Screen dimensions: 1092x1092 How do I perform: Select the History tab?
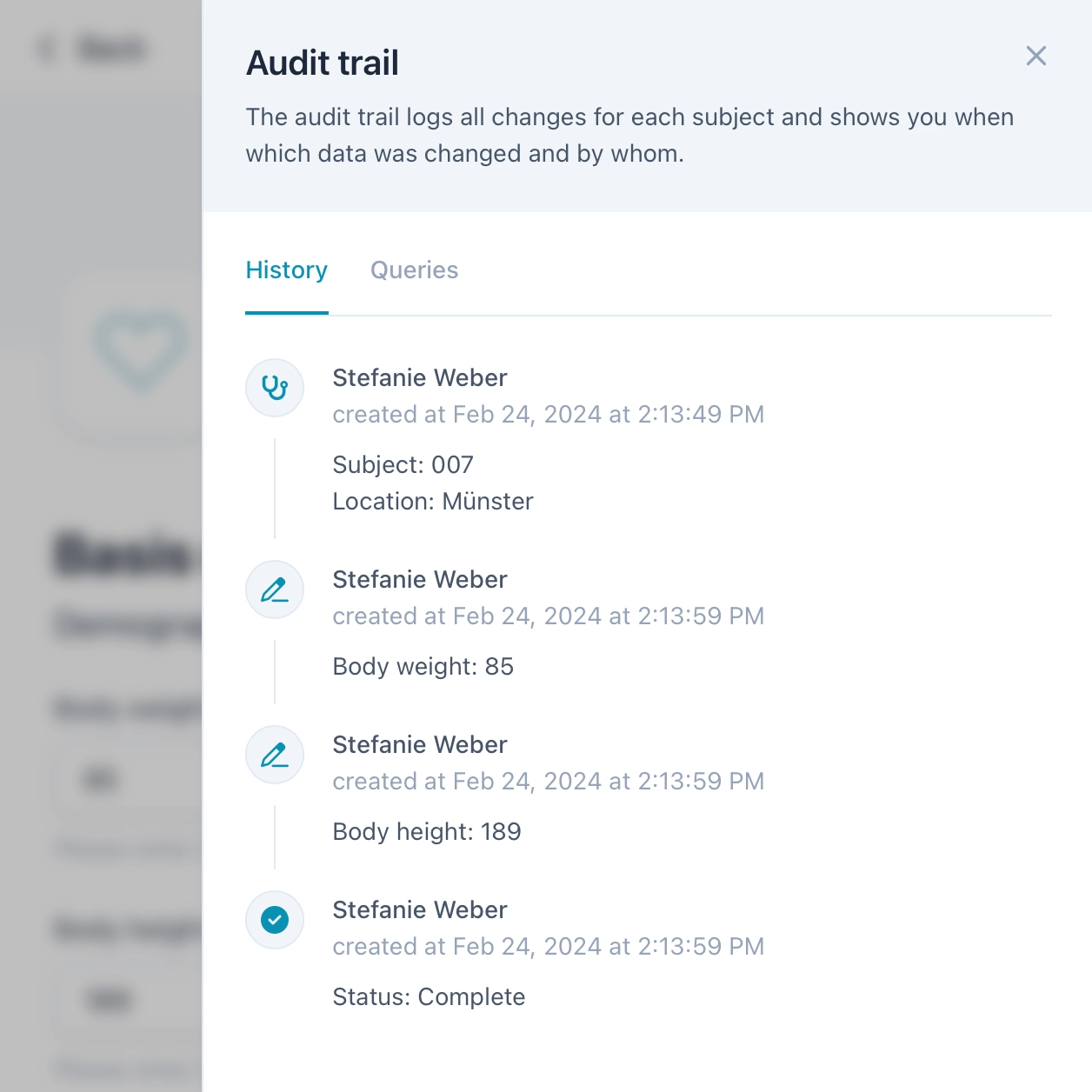point(286,270)
